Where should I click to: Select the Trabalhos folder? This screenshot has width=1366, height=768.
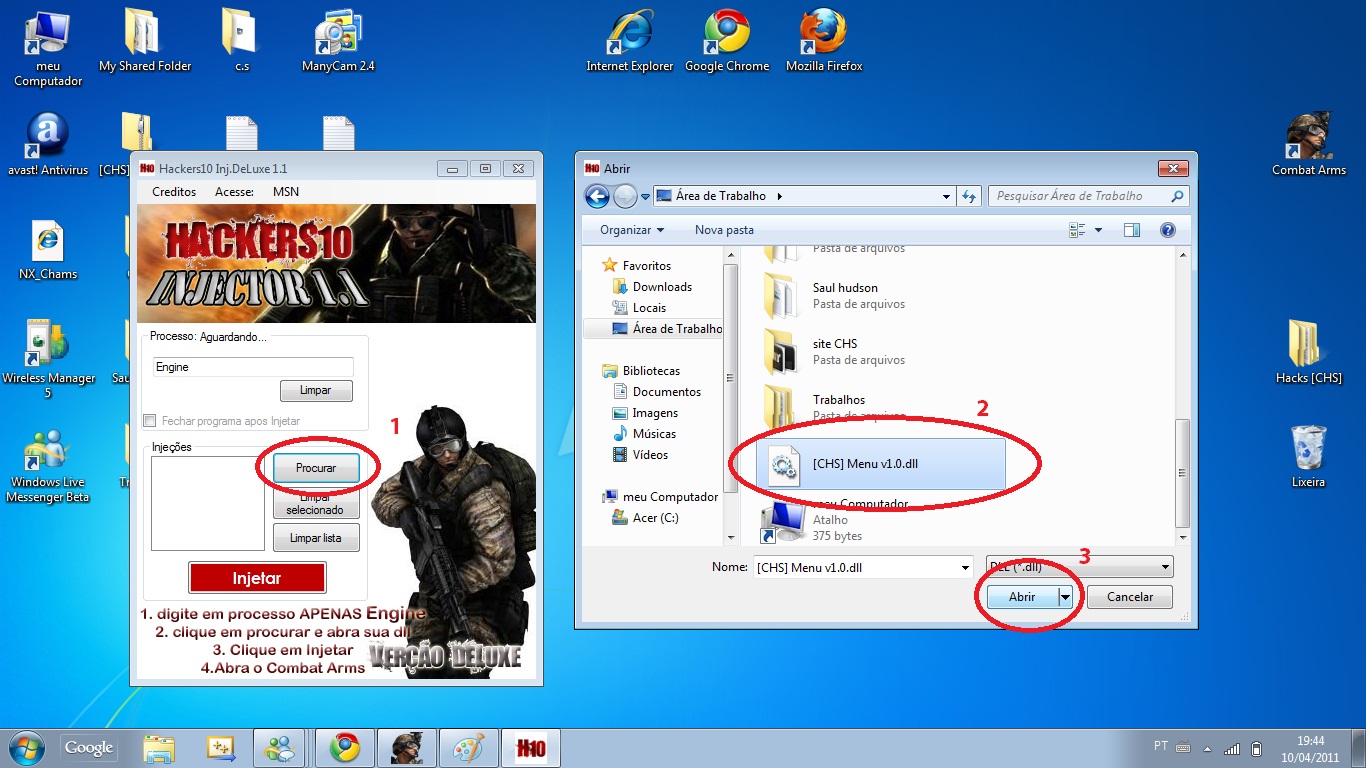[x=883, y=406]
